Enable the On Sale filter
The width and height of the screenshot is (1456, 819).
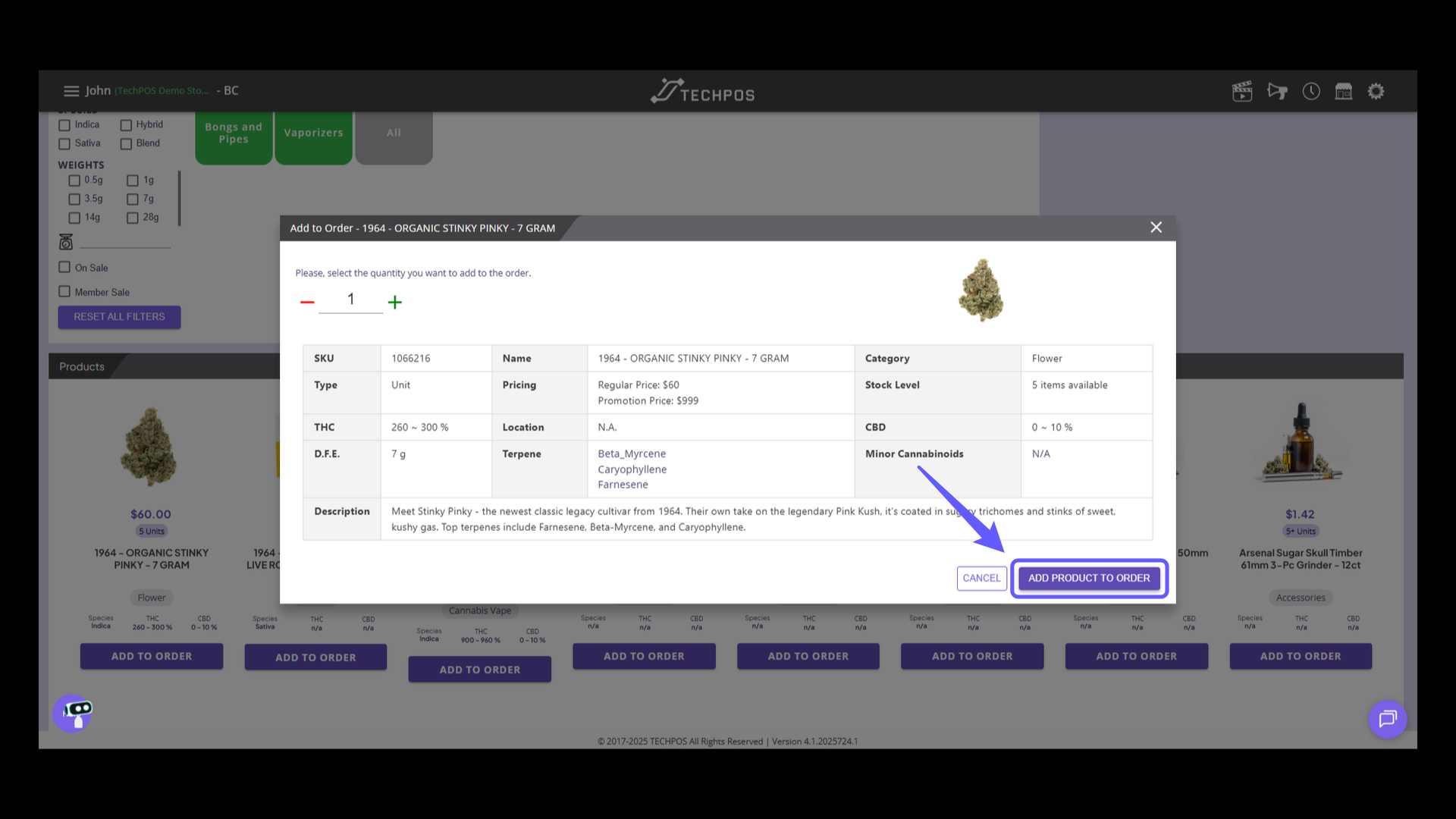(64, 267)
